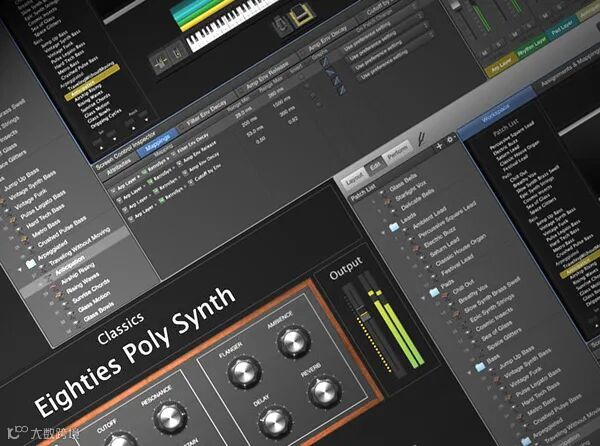The width and height of the screenshot is (600, 446).
Task: Click the Arpeggiated folder icon in left patch list
Action: pyautogui.click(x=31, y=264)
